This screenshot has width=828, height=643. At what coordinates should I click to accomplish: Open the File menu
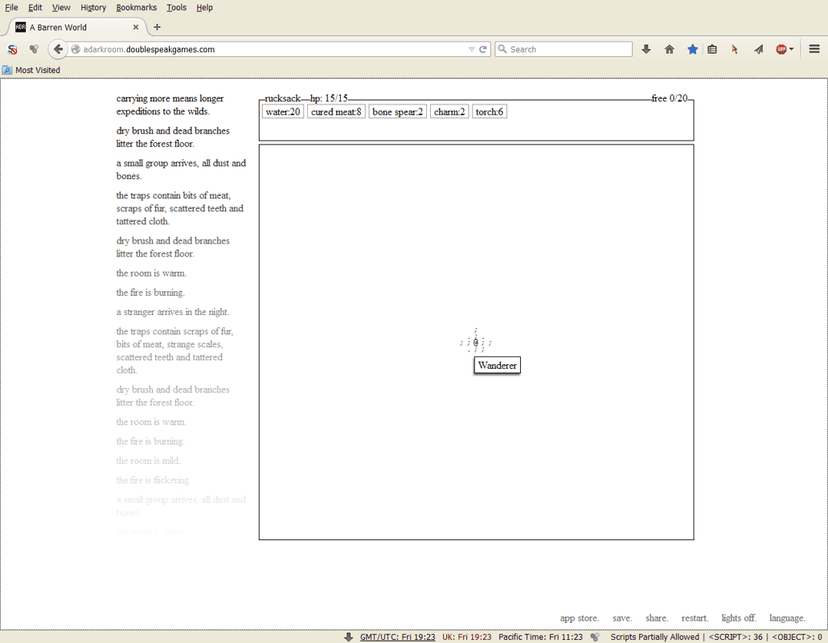tap(11, 7)
